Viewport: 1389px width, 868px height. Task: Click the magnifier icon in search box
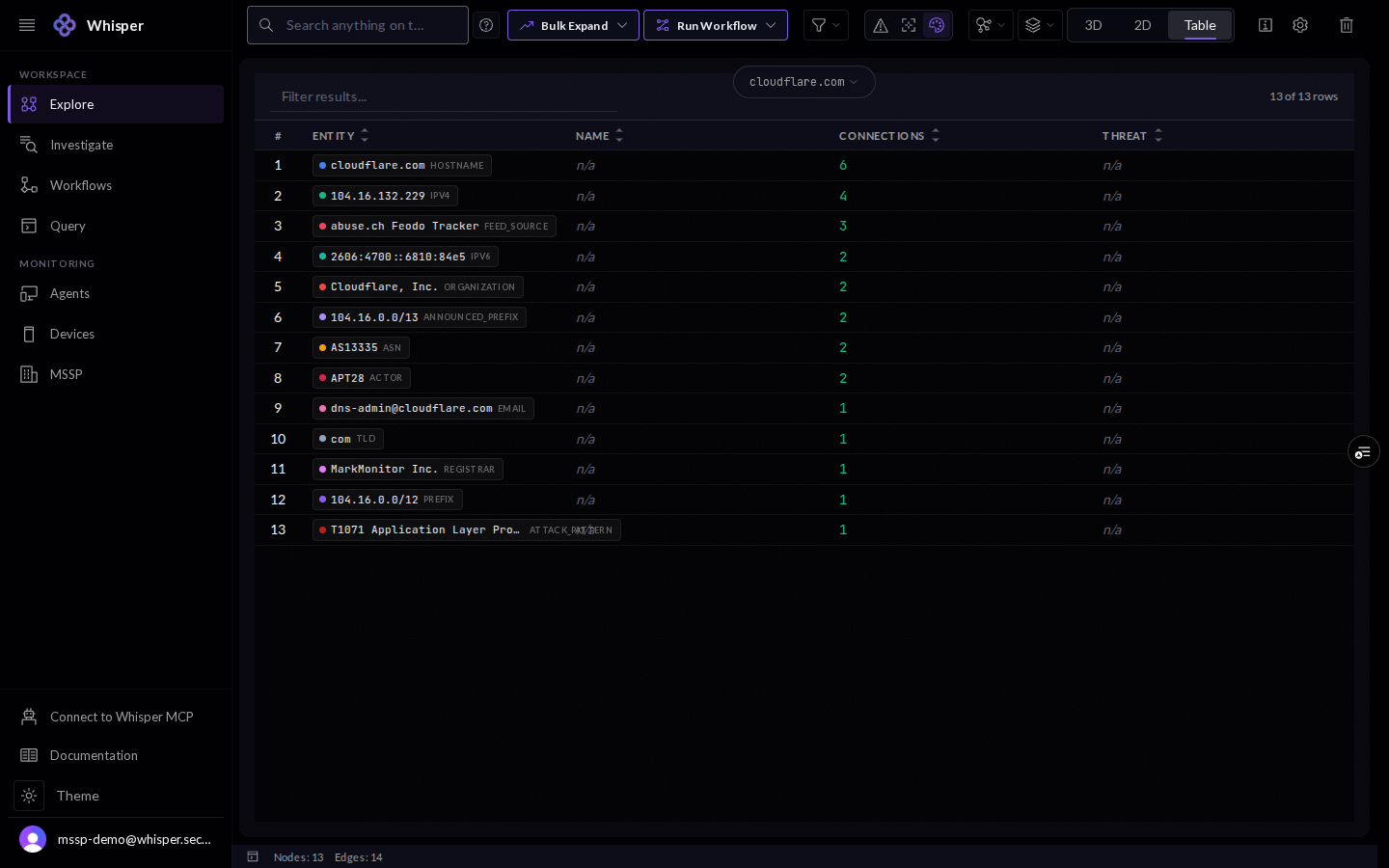pyautogui.click(x=266, y=25)
